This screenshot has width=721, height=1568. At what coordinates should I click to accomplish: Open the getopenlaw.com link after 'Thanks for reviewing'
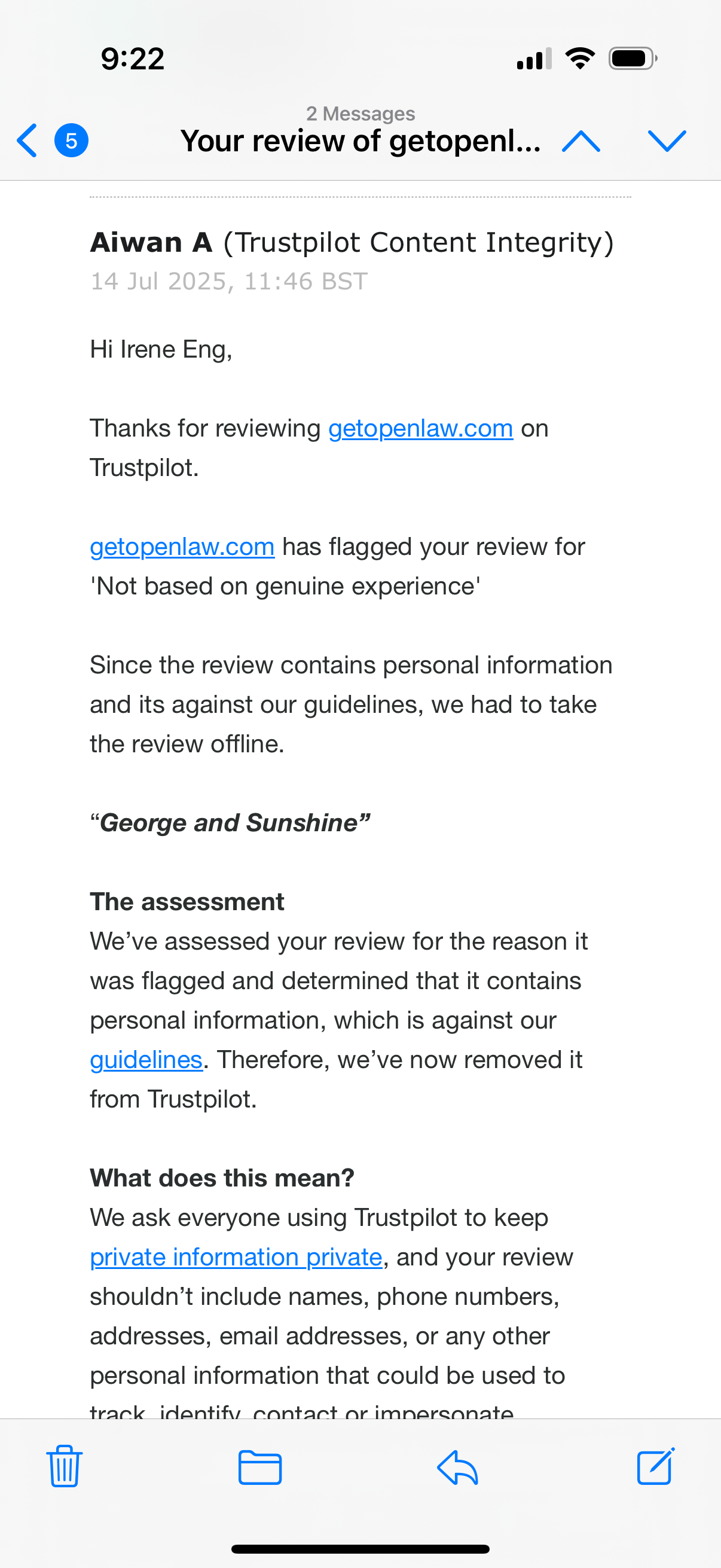click(420, 429)
